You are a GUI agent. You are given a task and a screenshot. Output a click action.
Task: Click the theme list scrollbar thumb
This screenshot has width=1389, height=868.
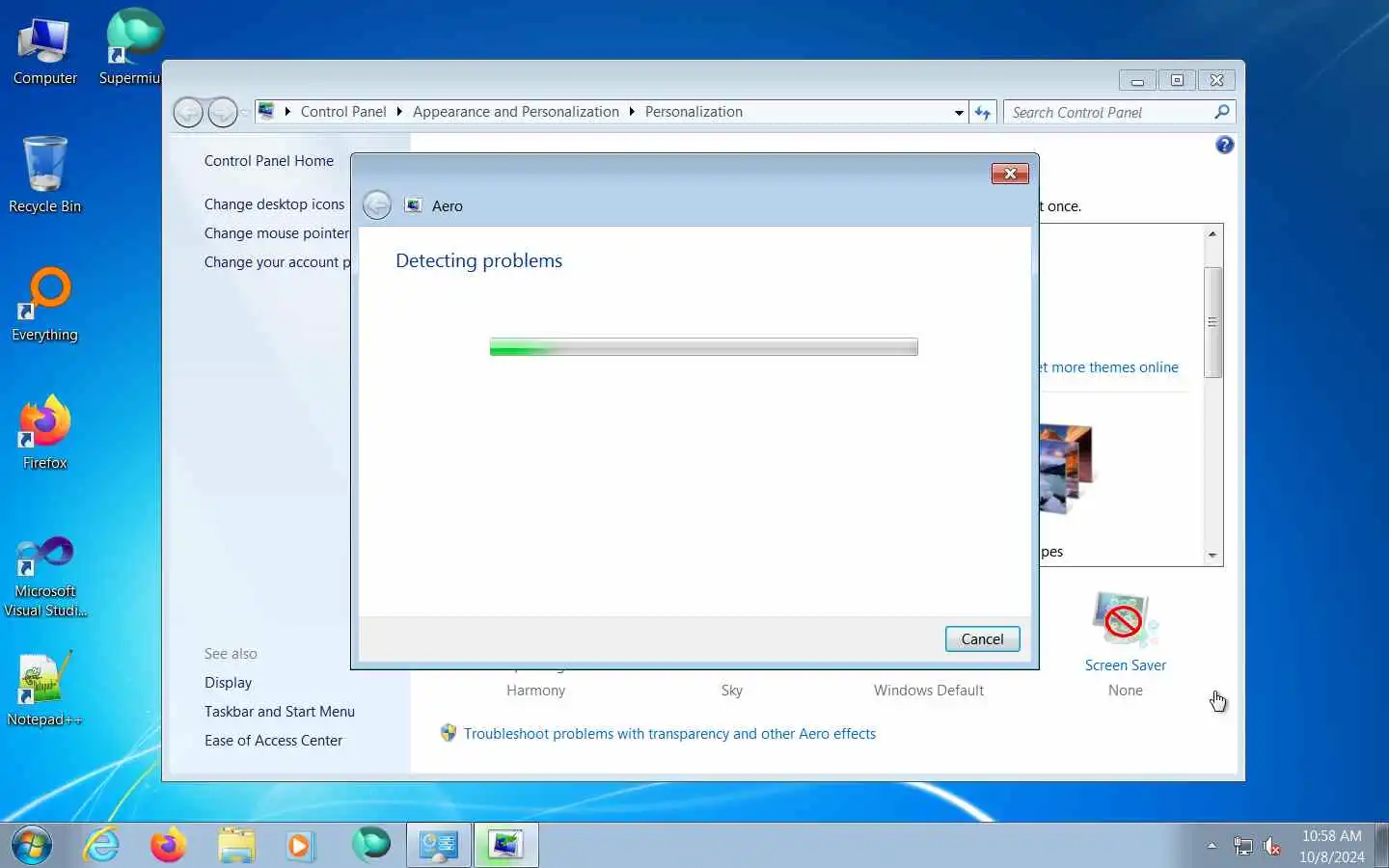coord(1212,322)
